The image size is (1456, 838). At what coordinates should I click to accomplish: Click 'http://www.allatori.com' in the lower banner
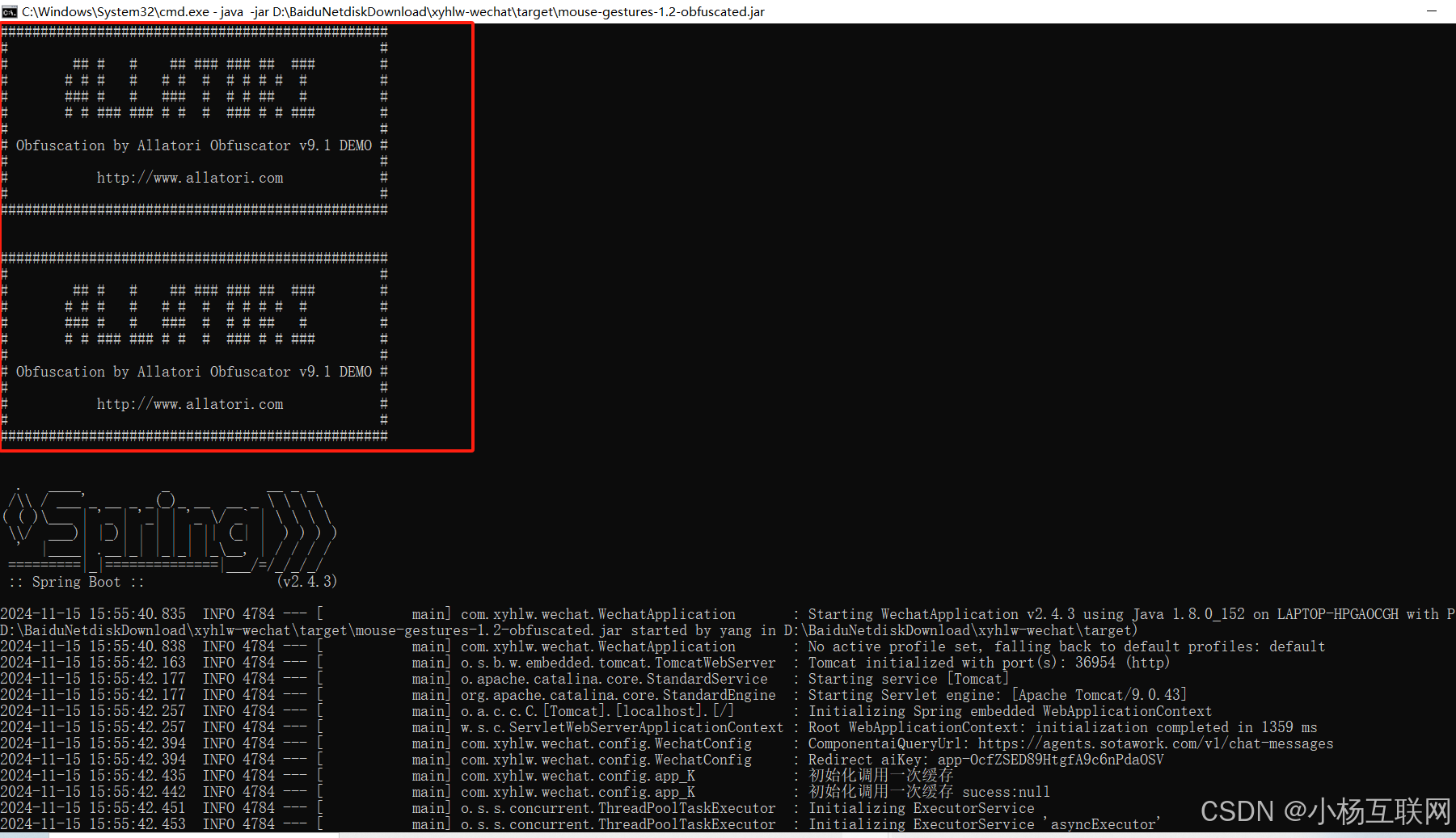point(190,404)
